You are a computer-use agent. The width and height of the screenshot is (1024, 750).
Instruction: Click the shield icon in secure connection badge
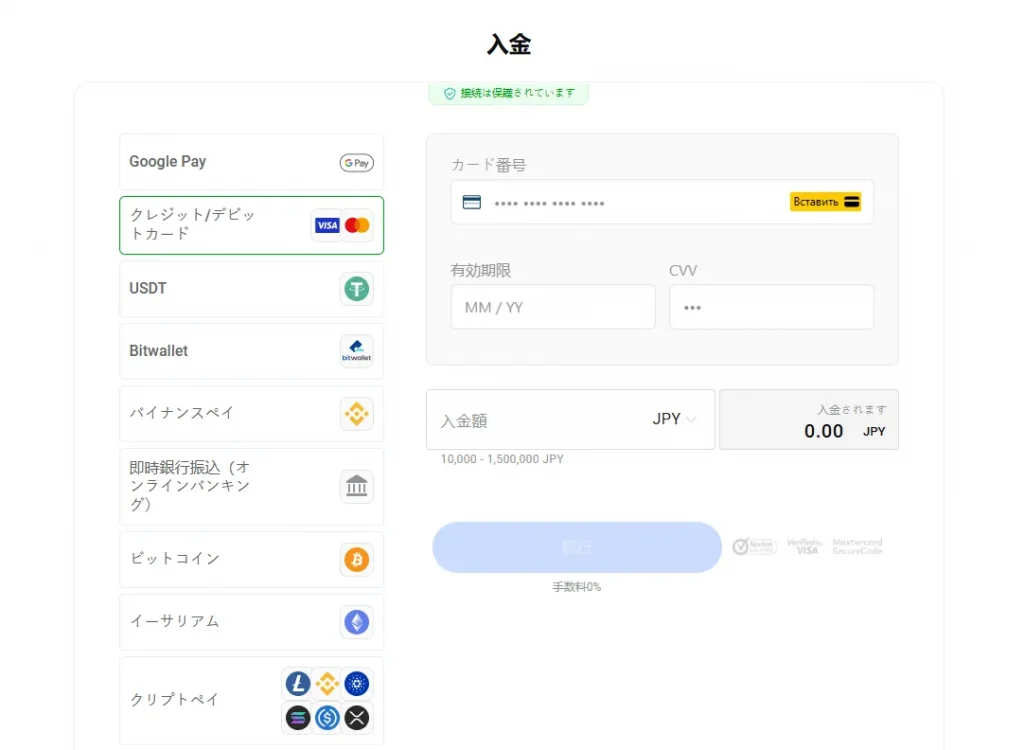450,93
